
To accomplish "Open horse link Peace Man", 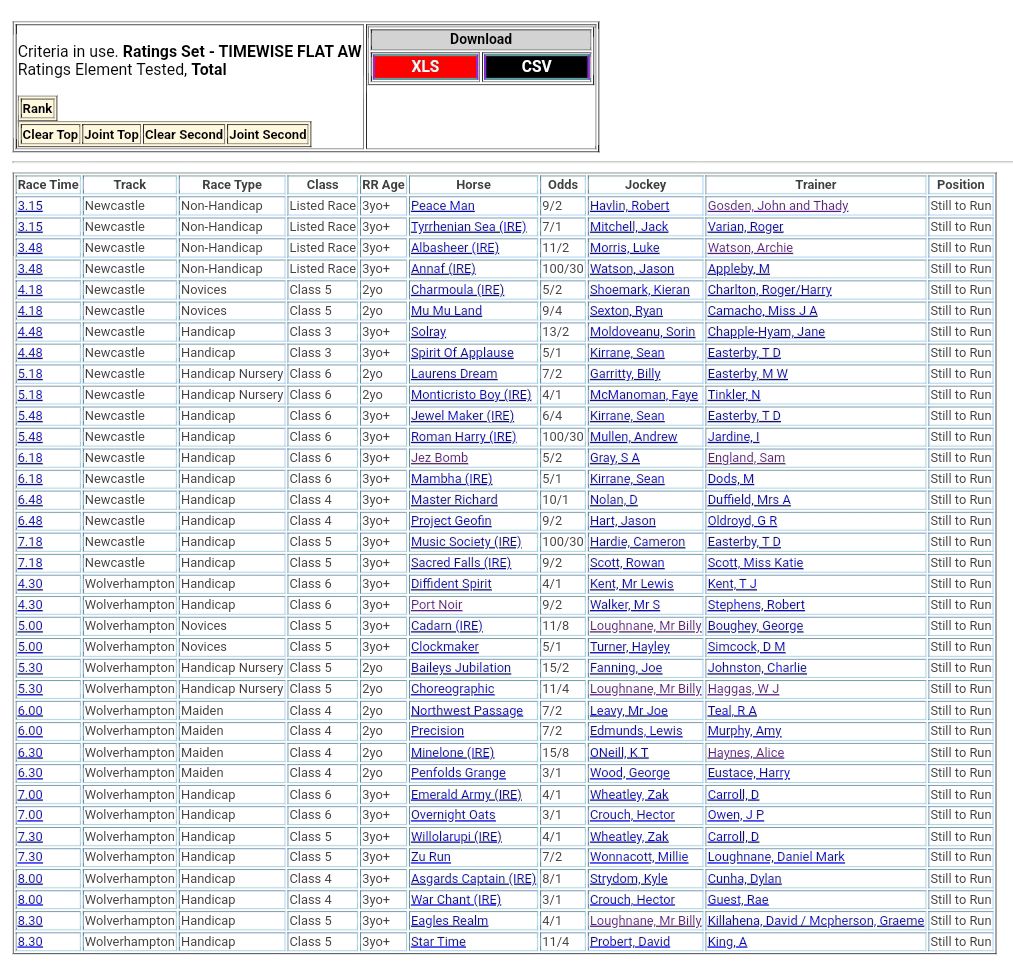I will click(442, 206).
